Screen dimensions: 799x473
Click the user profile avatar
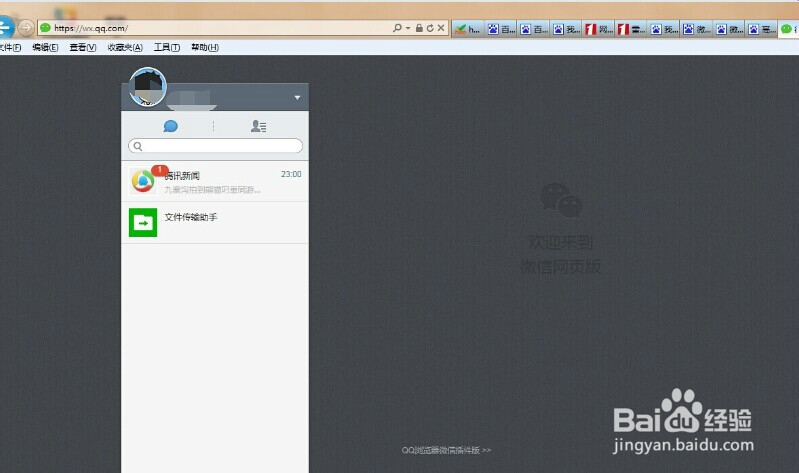point(148,87)
